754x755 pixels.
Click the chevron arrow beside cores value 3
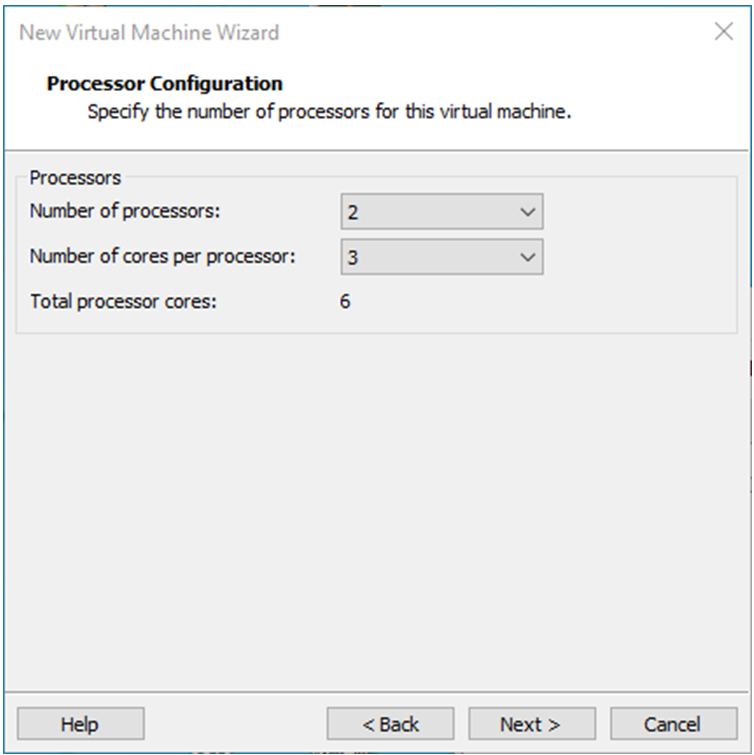point(528,257)
